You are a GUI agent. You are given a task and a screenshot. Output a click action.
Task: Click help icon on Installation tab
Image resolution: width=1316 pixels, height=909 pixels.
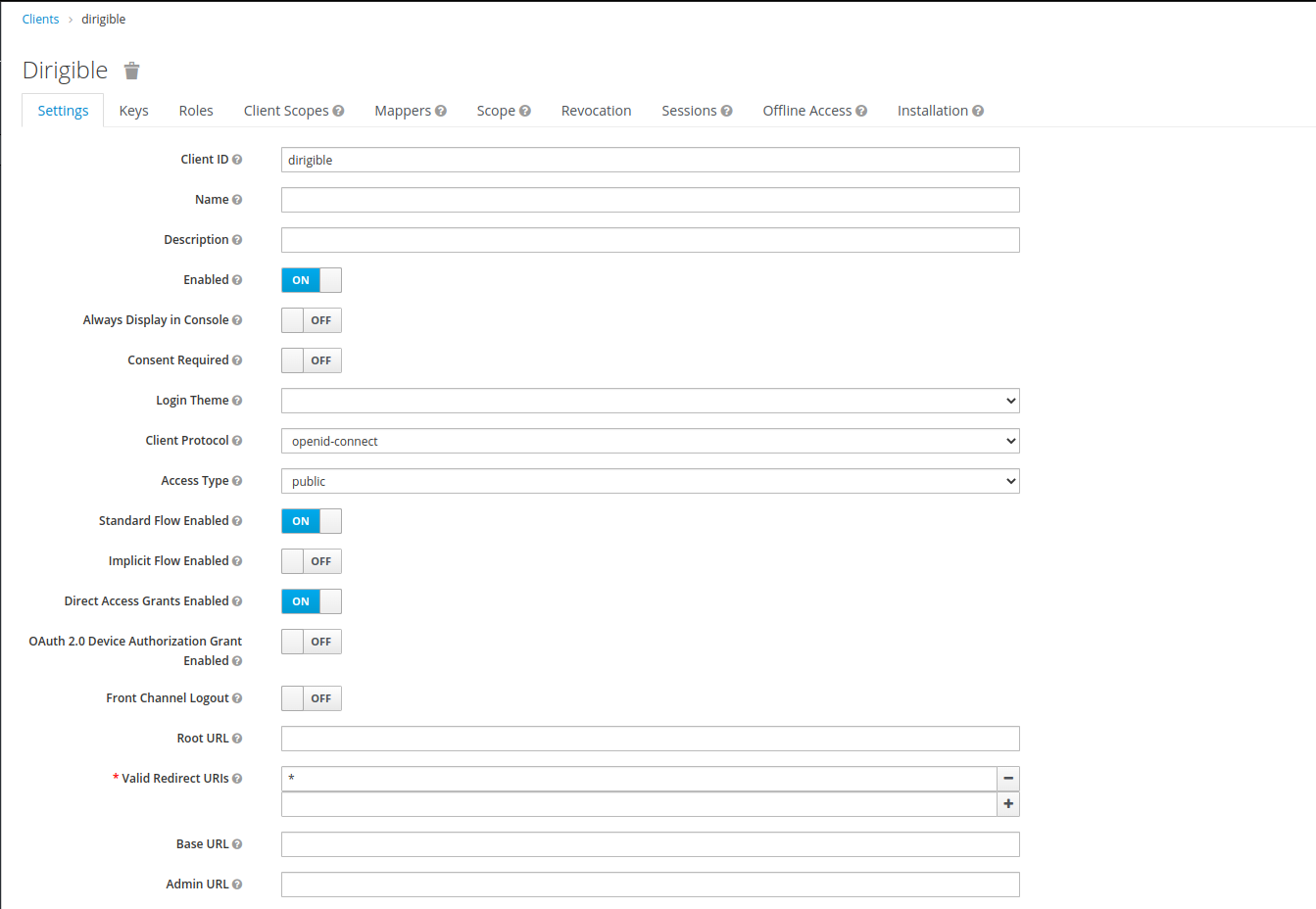(x=978, y=111)
